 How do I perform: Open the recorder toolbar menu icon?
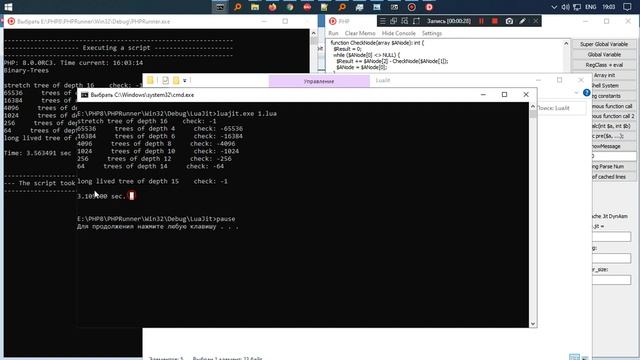(x=382, y=21)
